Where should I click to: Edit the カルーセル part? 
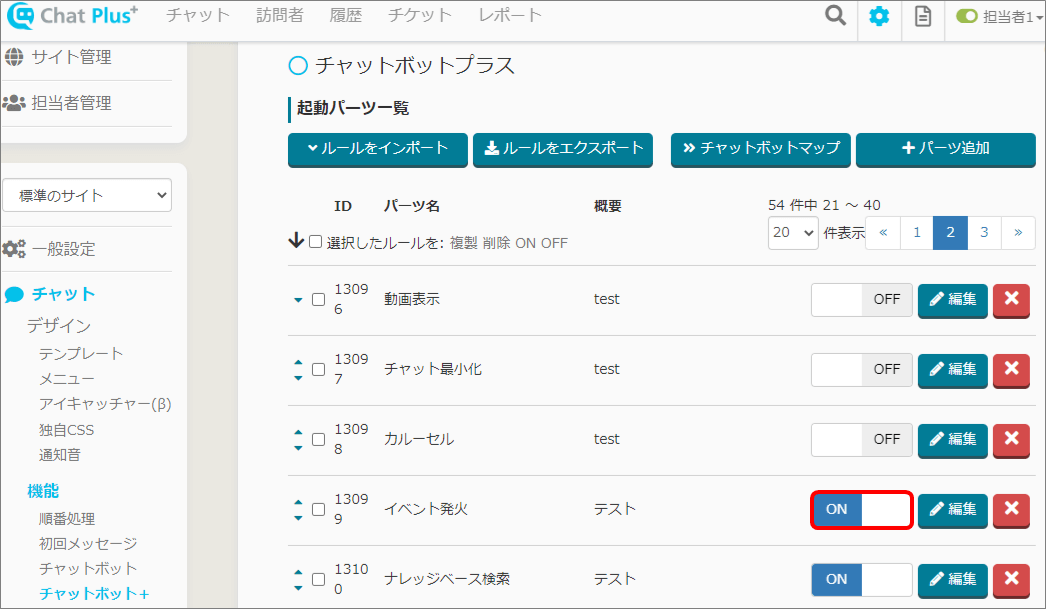pyautogui.click(x=953, y=440)
